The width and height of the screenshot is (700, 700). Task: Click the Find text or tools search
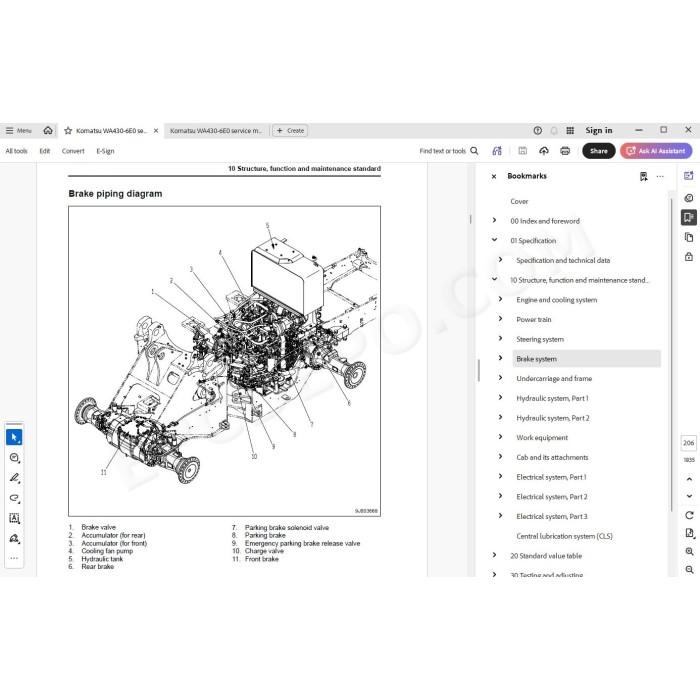tap(449, 151)
